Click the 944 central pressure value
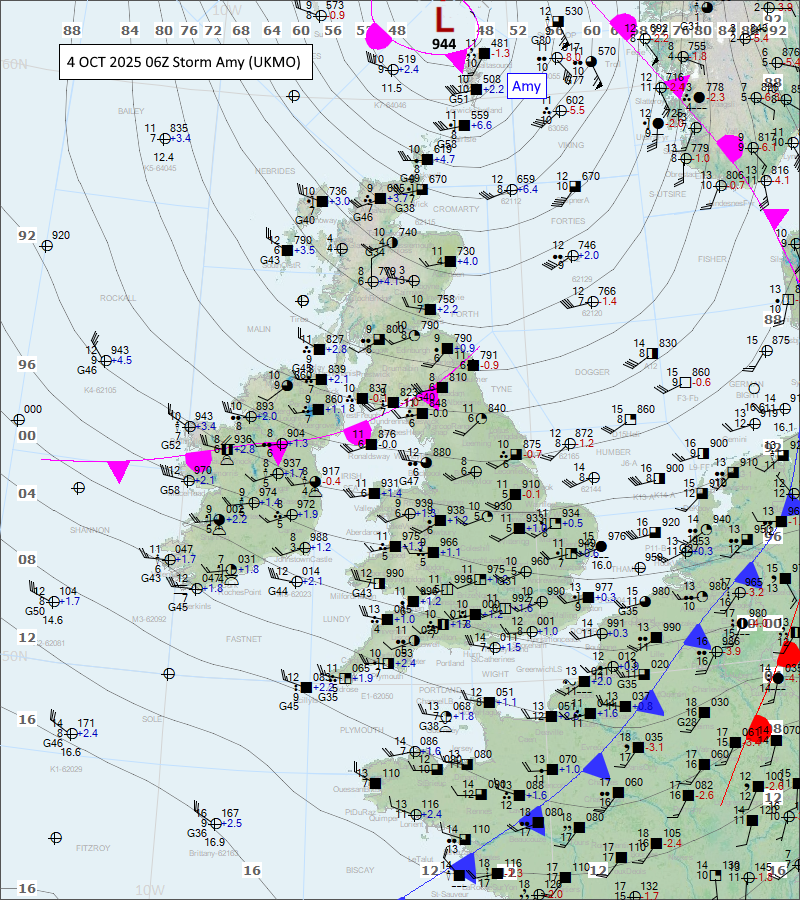Image resolution: width=800 pixels, height=900 pixels. pos(445,44)
